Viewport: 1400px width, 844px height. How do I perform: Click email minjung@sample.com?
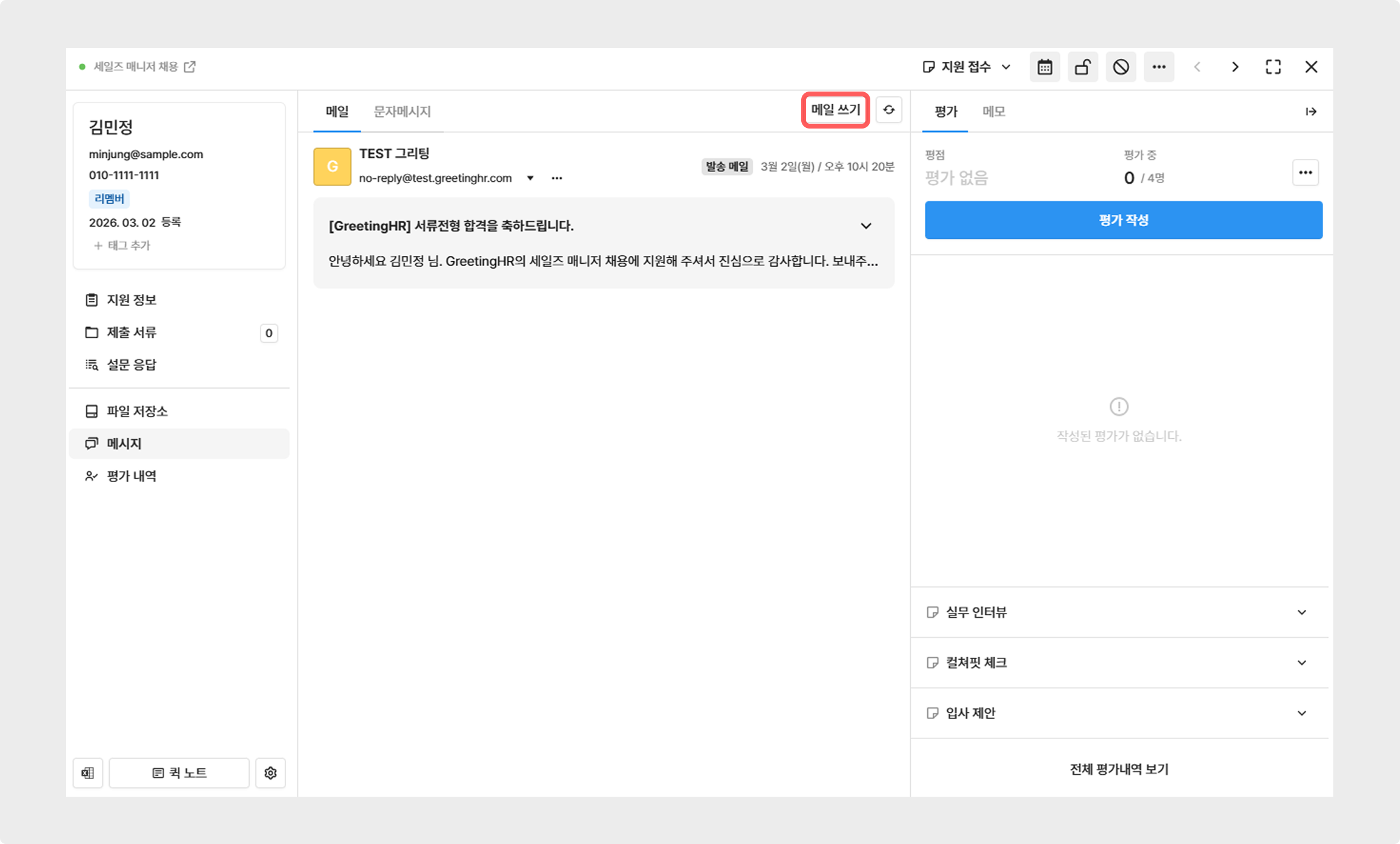coord(146,154)
